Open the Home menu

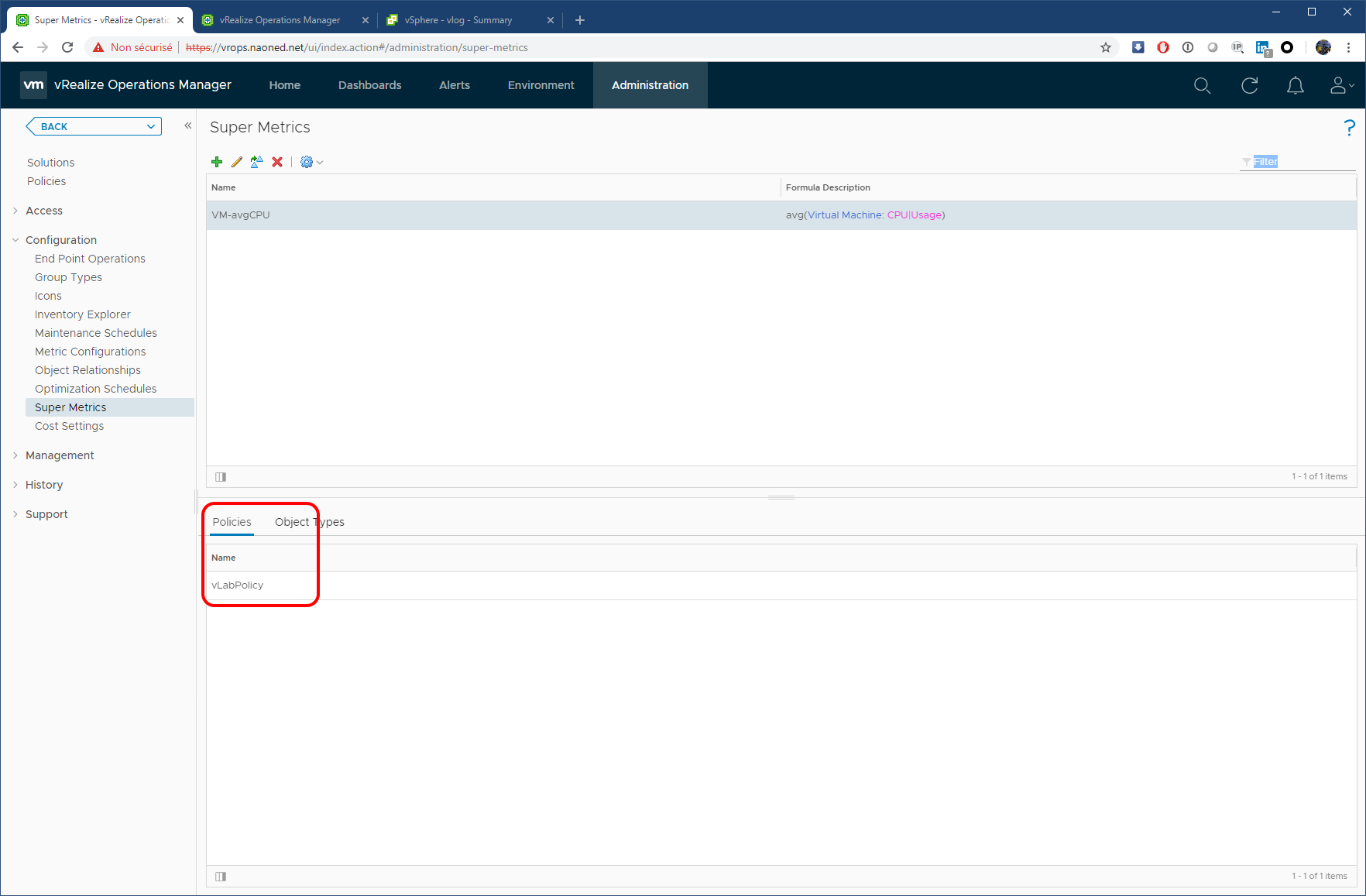pos(285,85)
